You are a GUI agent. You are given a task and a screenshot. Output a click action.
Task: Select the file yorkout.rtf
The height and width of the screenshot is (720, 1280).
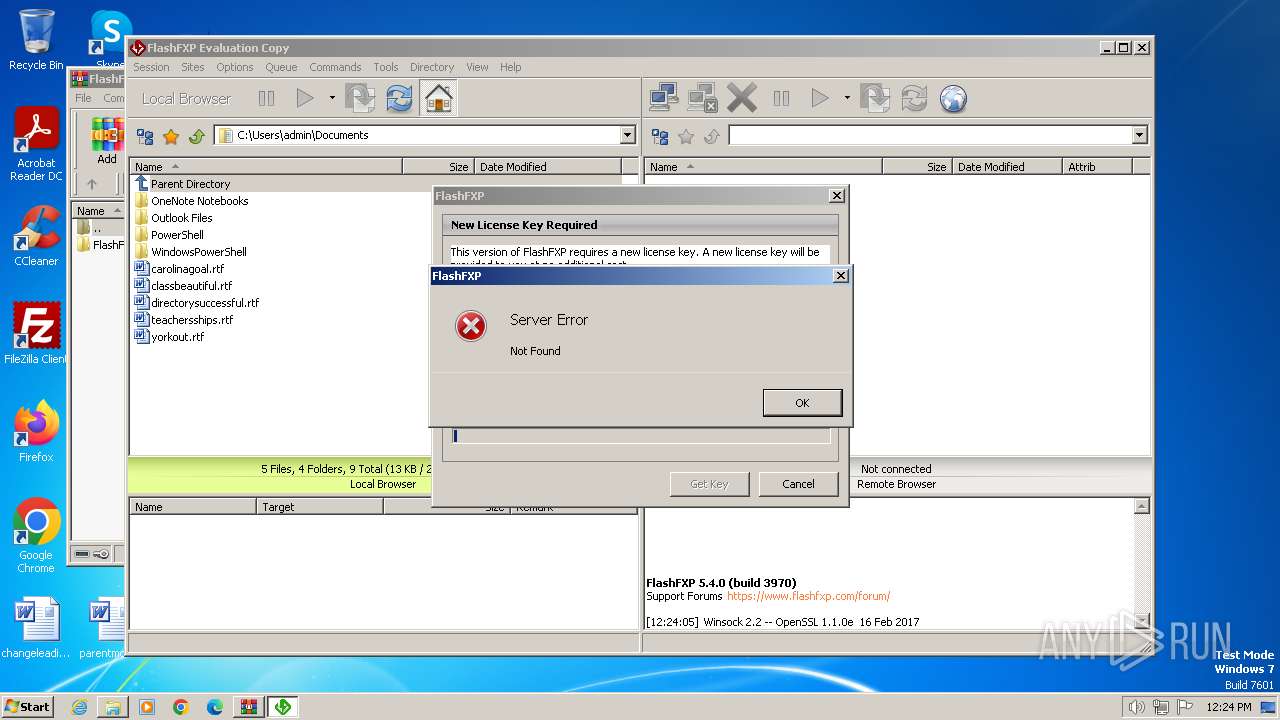tap(177, 337)
